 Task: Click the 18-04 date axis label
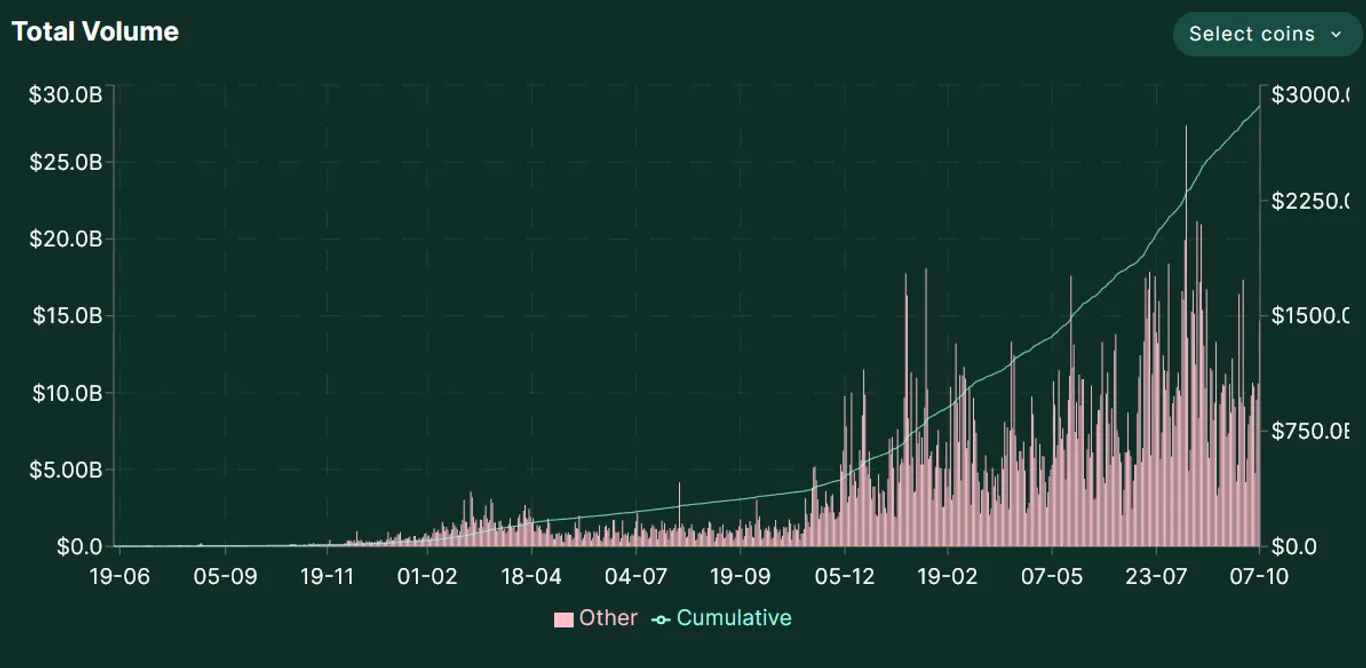(x=531, y=577)
